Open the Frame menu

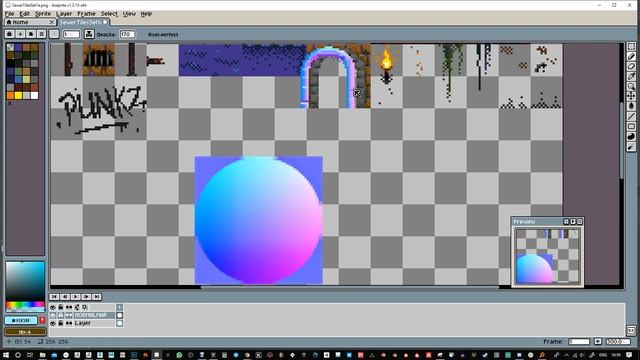(x=86, y=13)
